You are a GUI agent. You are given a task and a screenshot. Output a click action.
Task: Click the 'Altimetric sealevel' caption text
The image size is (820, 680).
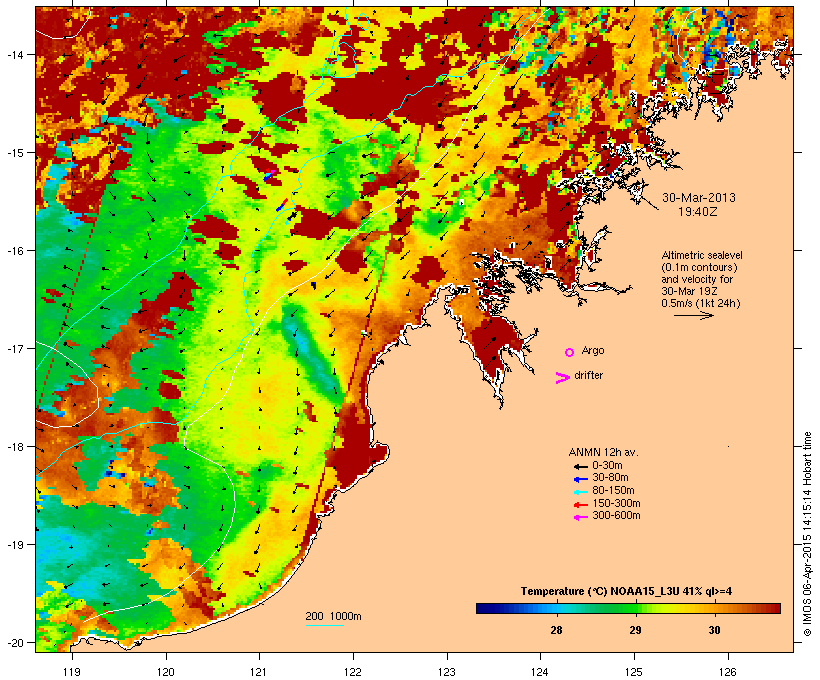[702, 255]
